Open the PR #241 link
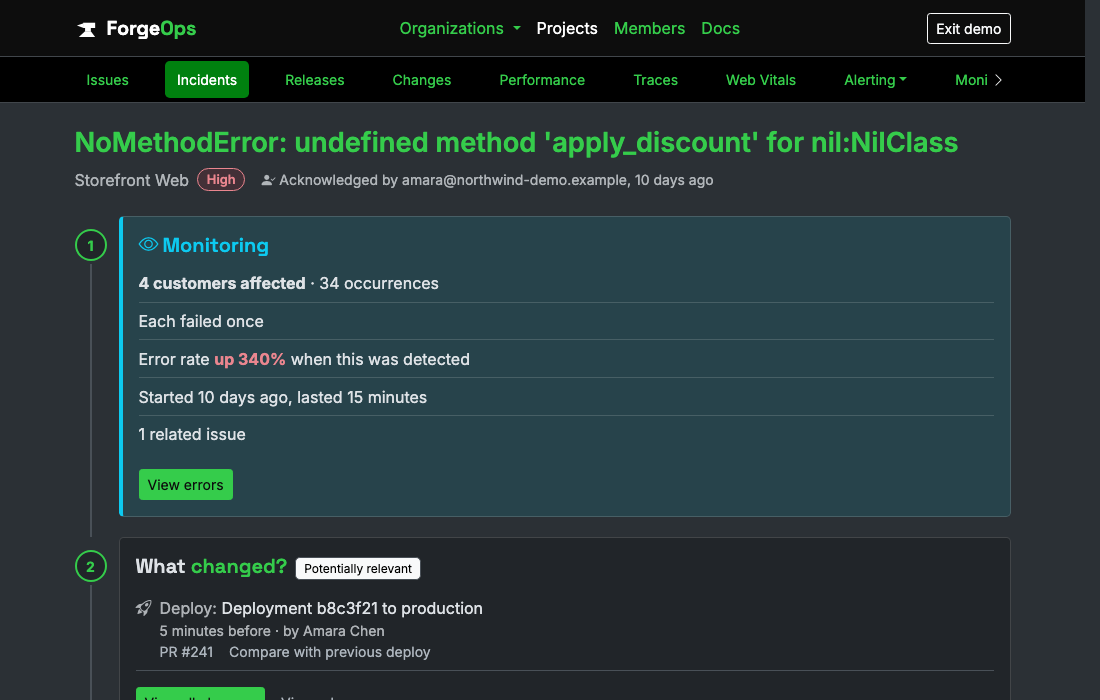 (x=186, y=652)
